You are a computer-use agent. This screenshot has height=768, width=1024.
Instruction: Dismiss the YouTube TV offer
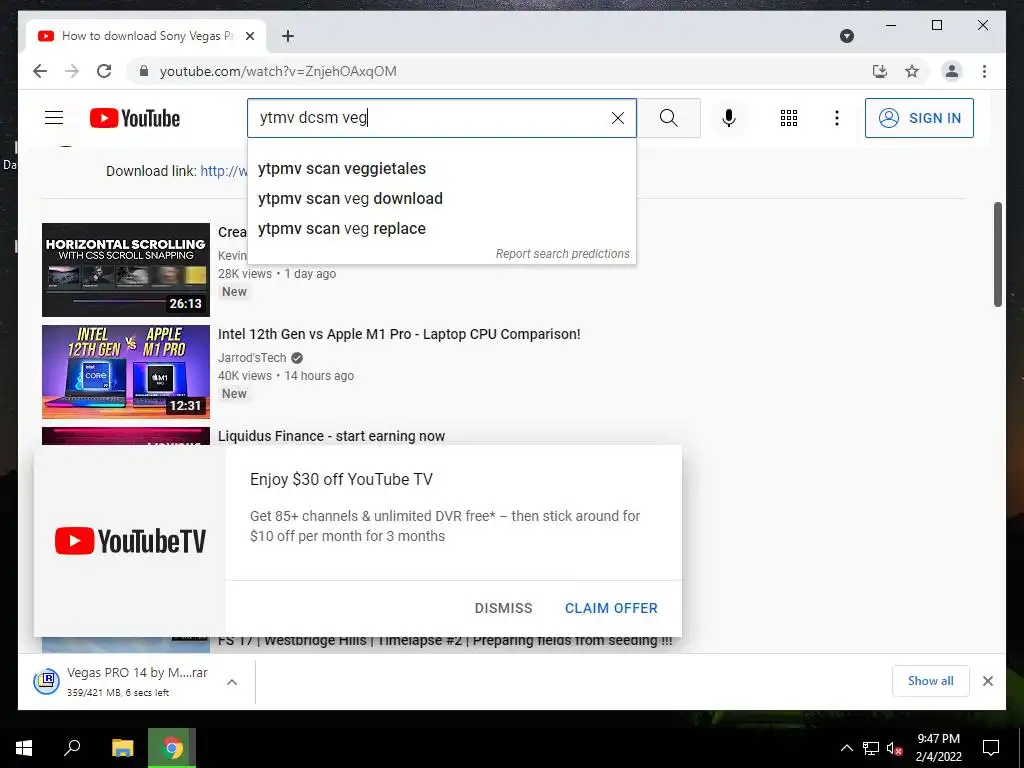click(x=503, y=608)
